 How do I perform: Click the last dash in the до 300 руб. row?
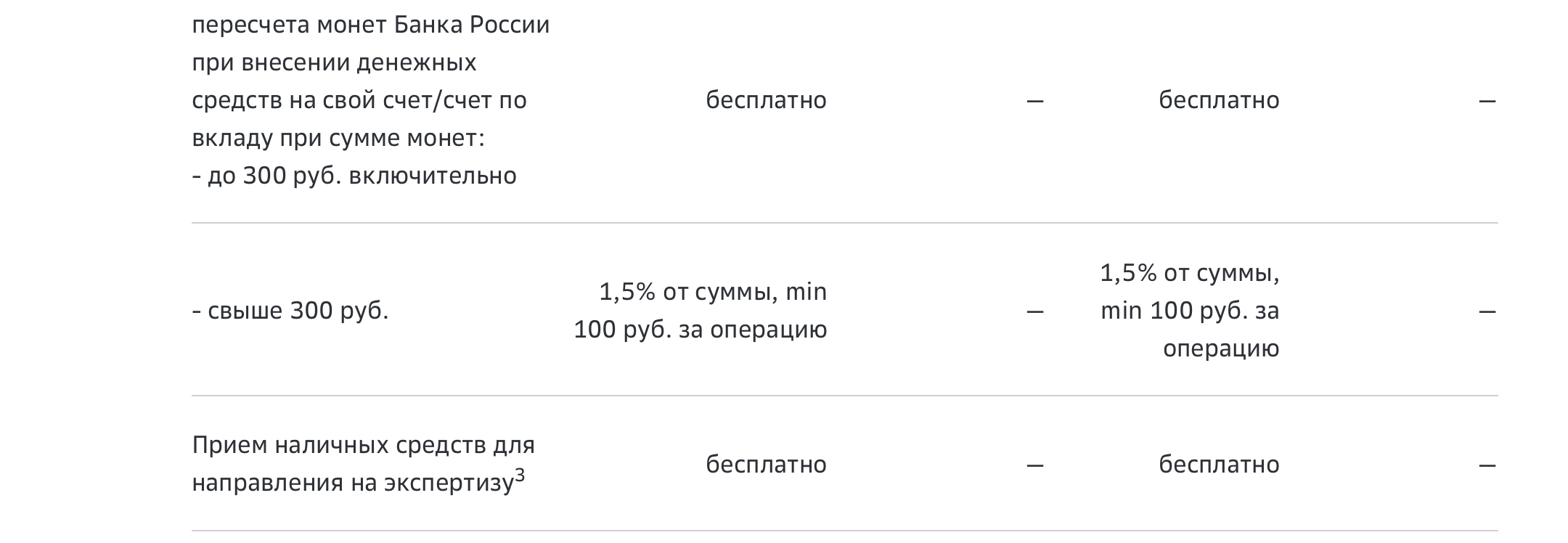point(1487,101)
